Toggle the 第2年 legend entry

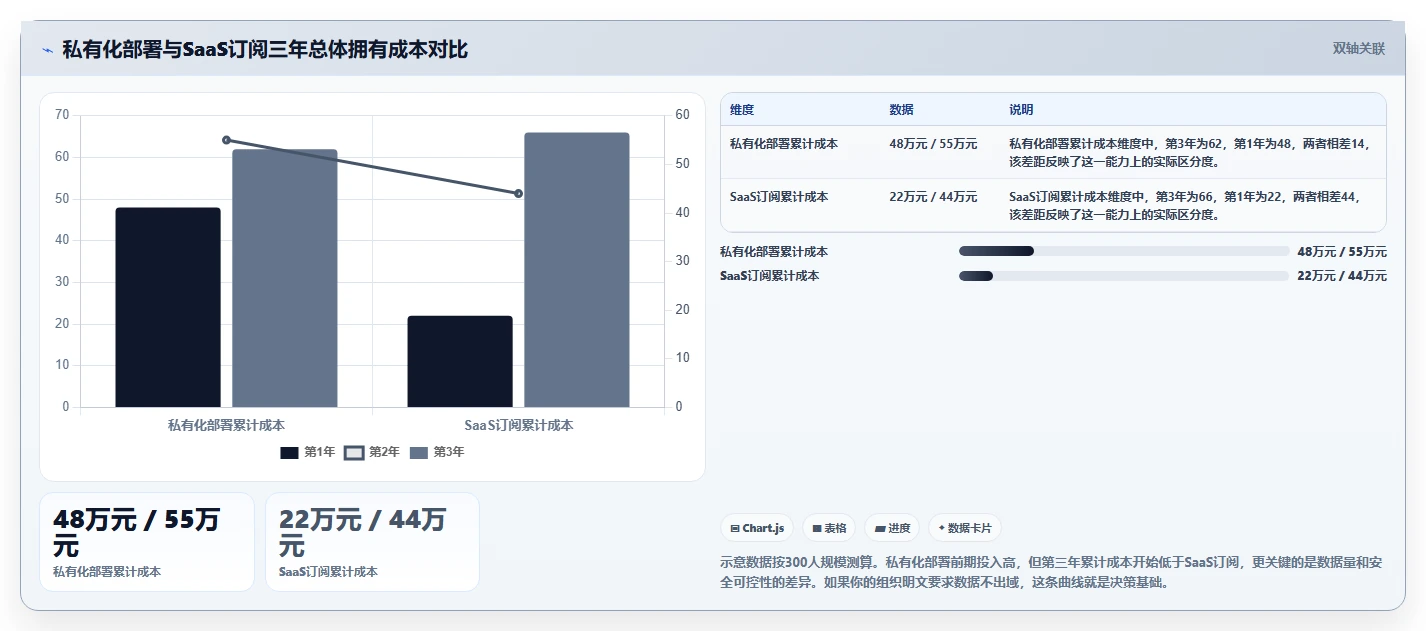[x=372, y=452]
